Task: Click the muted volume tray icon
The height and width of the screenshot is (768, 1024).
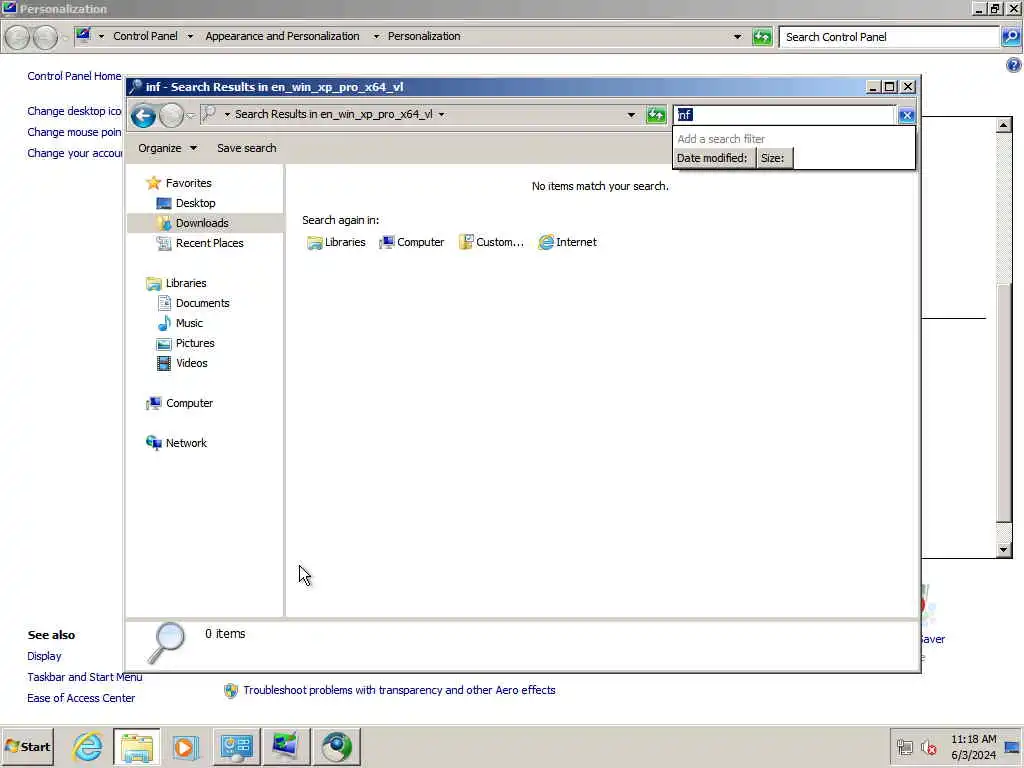Action: (x=929, y=747)
